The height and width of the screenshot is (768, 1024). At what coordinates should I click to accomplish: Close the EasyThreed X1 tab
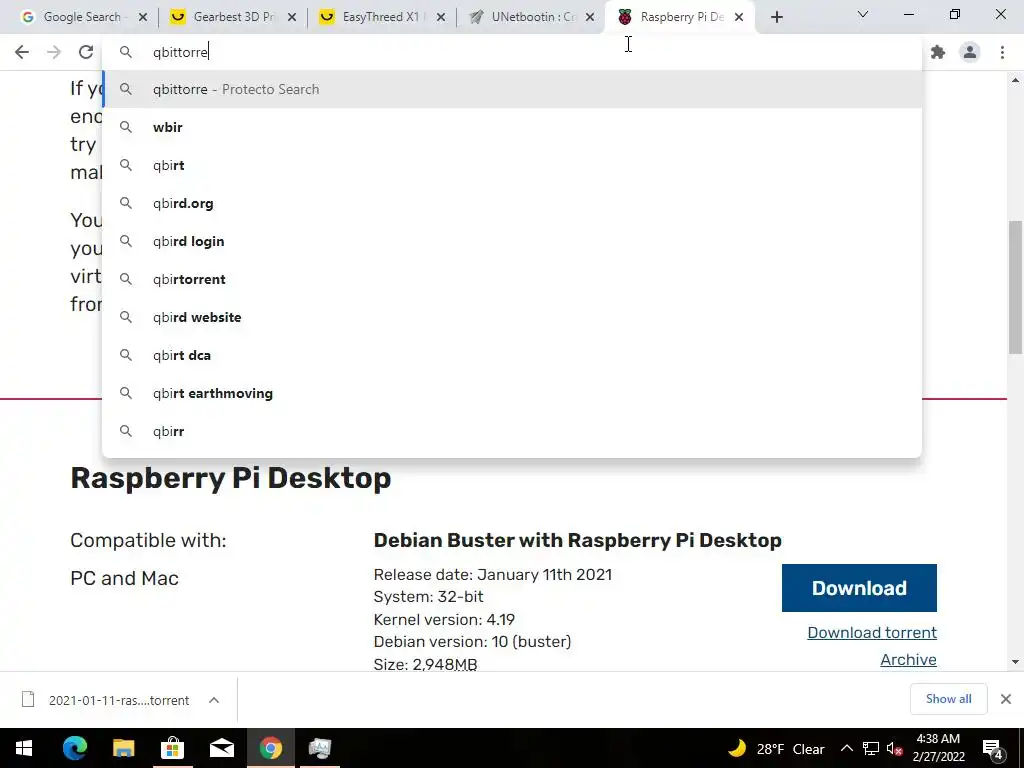pos(441,18)
